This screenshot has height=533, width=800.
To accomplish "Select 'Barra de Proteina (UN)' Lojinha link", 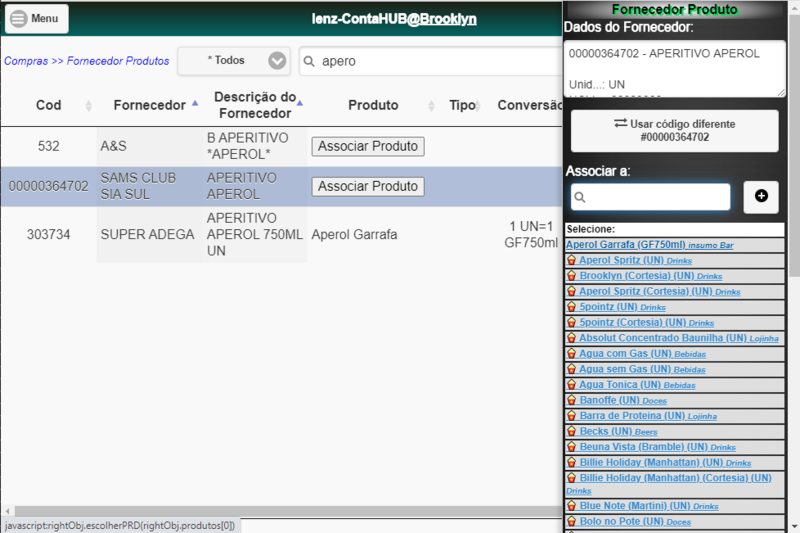I will click(648, 416).
